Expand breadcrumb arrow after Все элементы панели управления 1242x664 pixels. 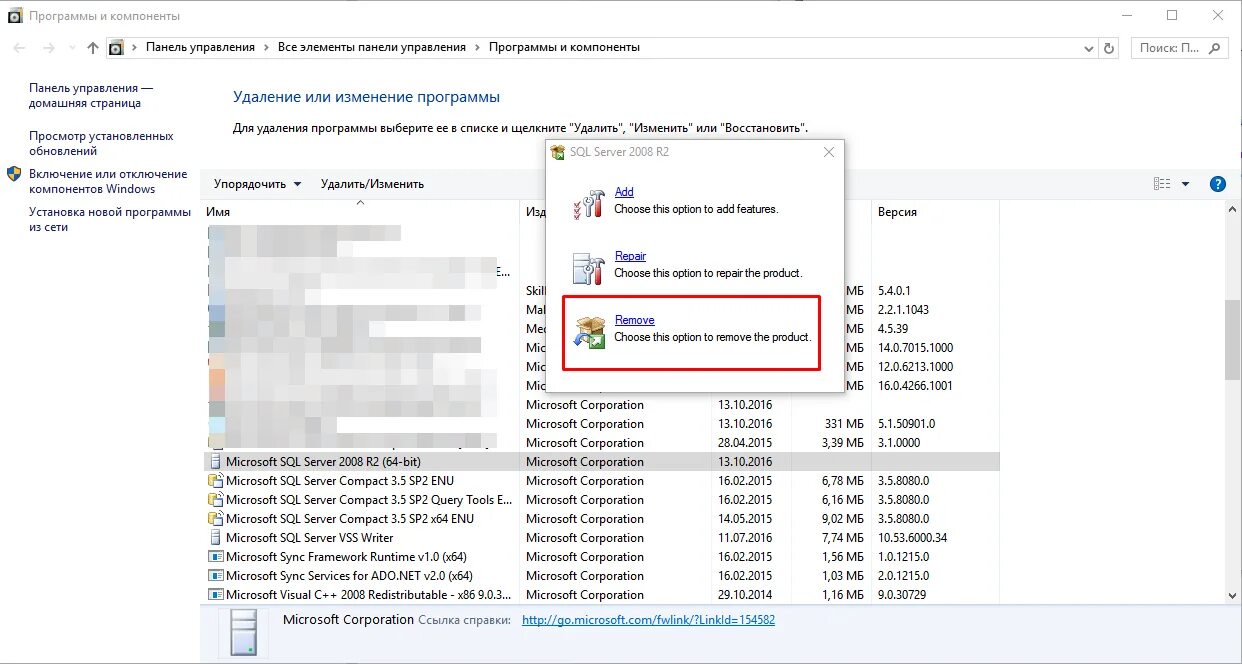pos(477,48)
